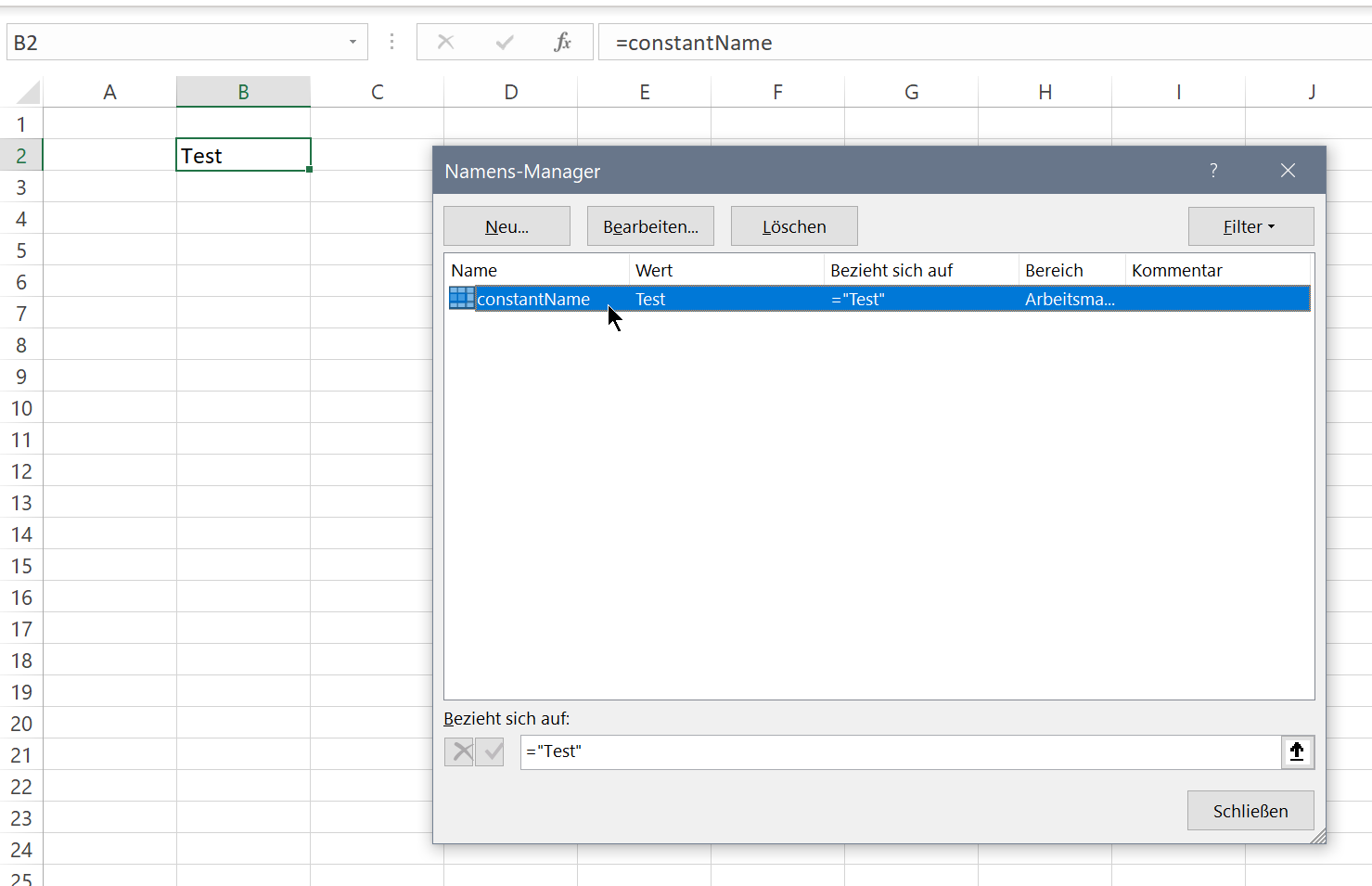Click formula bar options dots handle
This screenshot has height=886, width=1372.
392,42
